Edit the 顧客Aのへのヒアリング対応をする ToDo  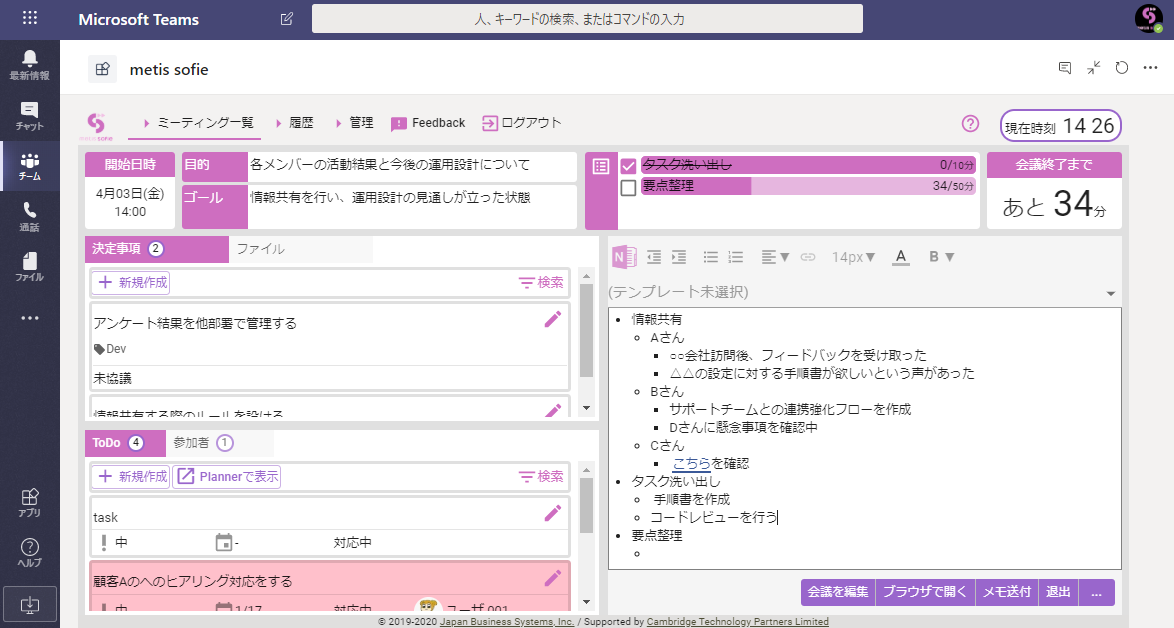tap(553, 578)
